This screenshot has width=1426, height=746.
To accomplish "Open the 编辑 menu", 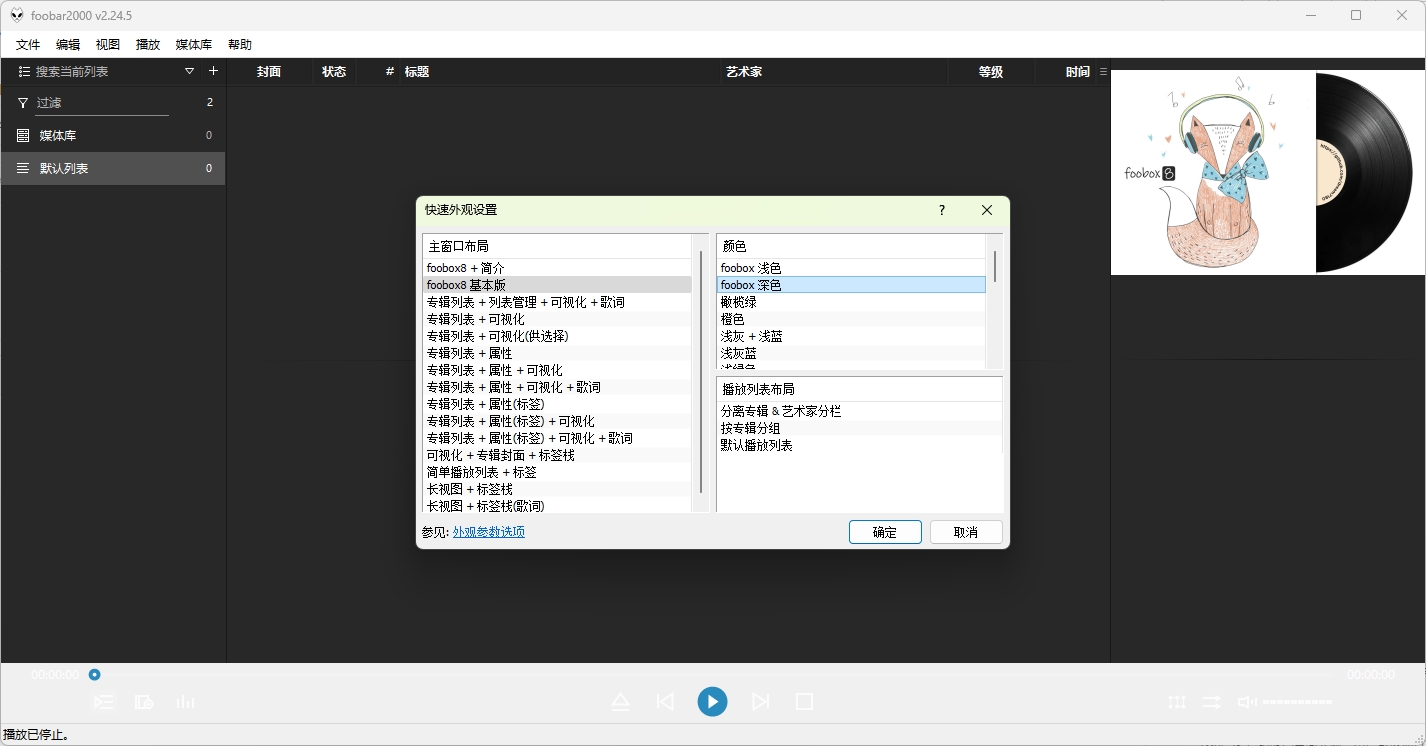I will pos(68,45).
